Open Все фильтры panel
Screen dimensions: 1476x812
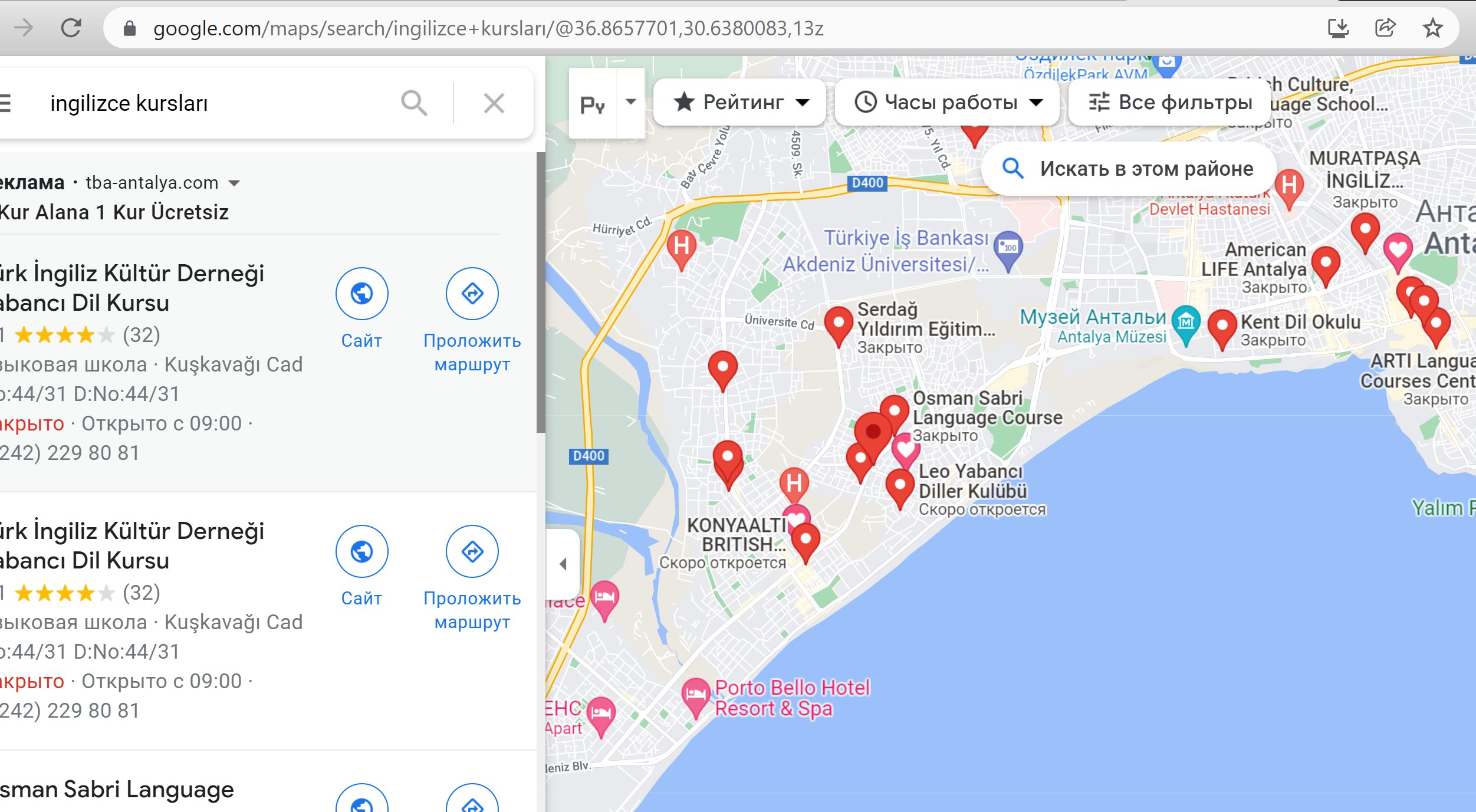1169,102
